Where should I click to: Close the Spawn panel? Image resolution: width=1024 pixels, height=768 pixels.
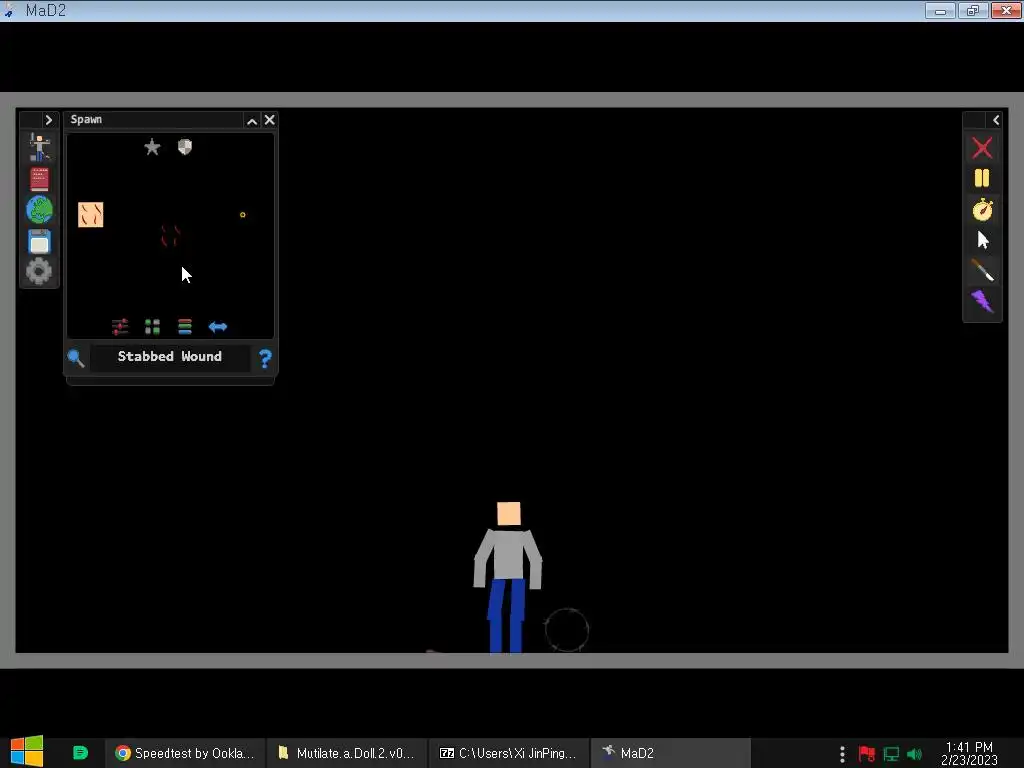(x=270, y=120)
